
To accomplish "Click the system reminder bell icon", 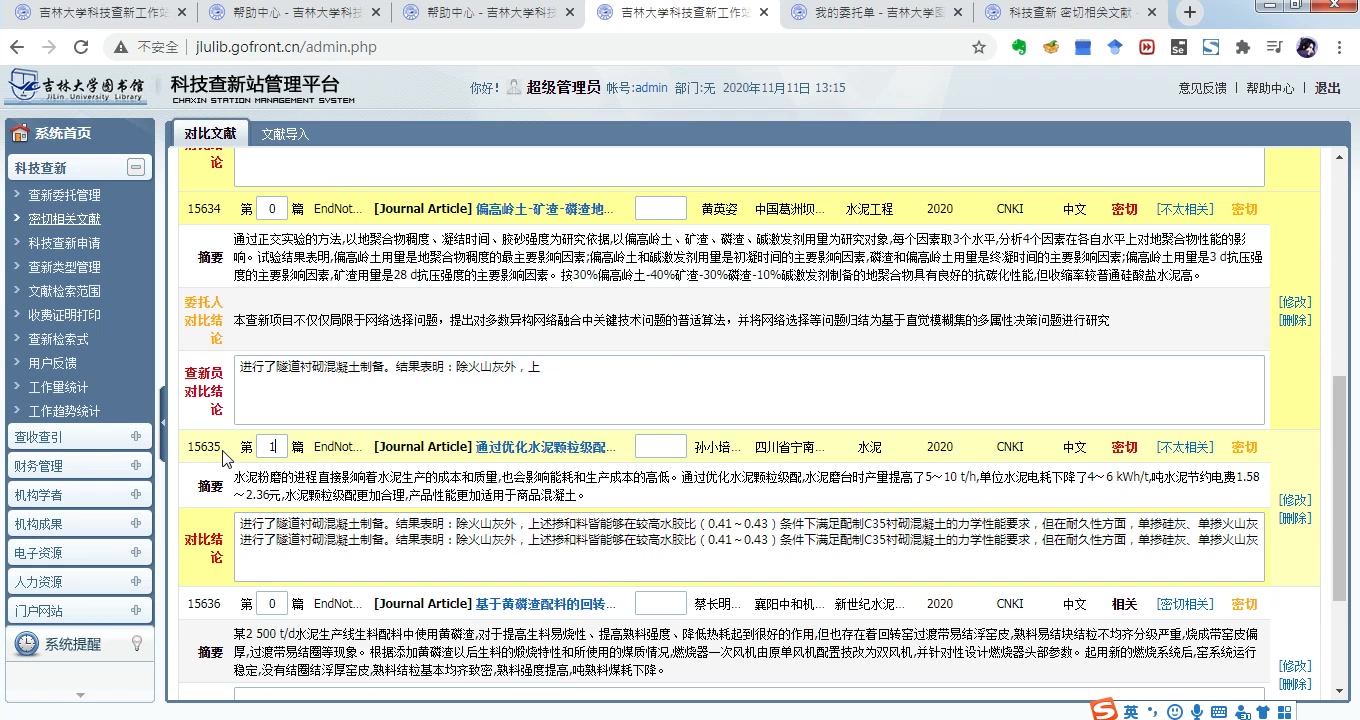I will [27, 644].
